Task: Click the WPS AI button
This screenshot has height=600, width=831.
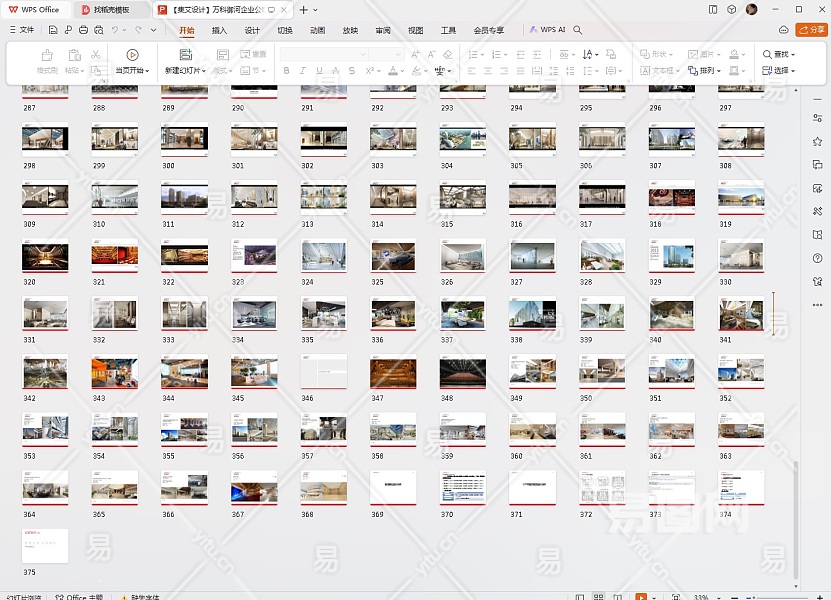Action: pyautogui.click(x=548, y=30)
